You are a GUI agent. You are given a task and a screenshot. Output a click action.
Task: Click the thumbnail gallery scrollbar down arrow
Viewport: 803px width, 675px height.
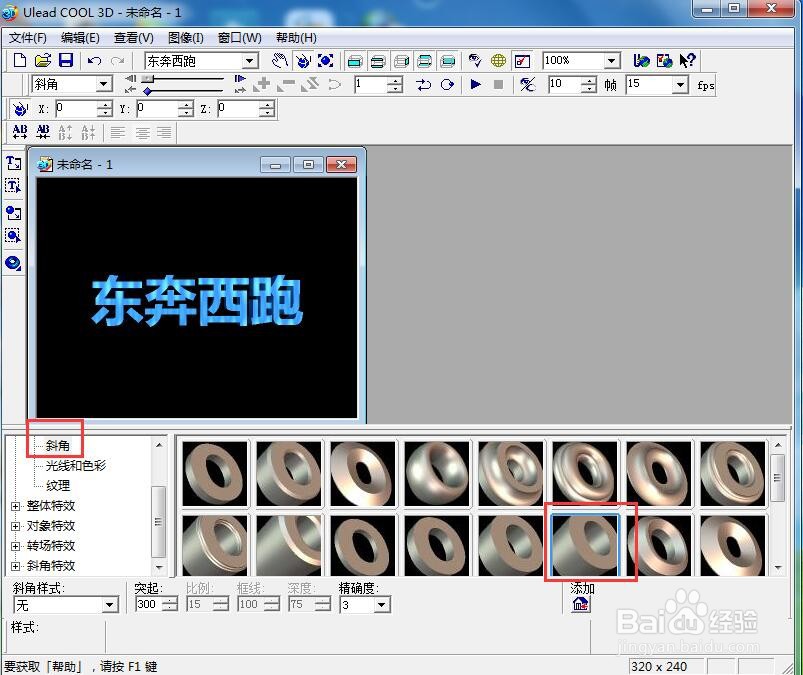pyautogui.click(x=777, y=567)
